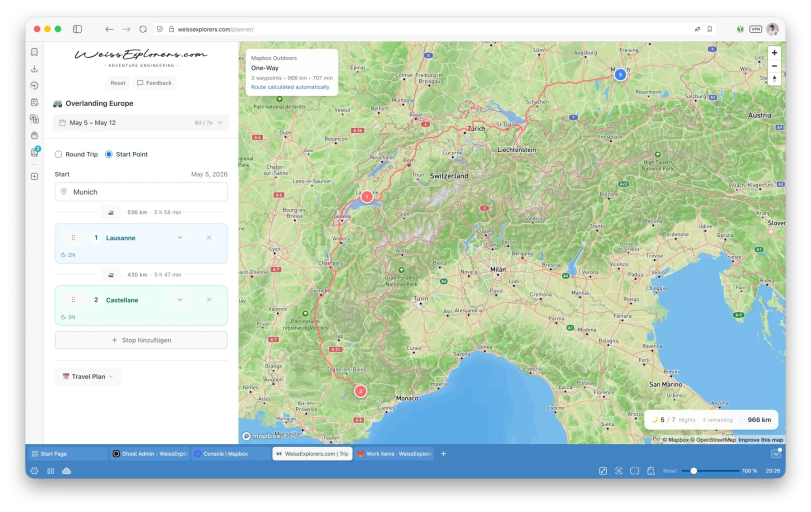
Task: Open the Travel Plan dropdown
Action: pos(88,377)
